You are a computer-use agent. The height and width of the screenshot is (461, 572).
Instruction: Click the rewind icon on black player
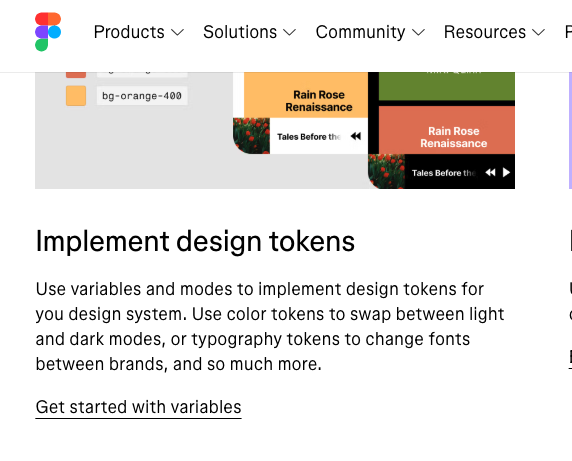coord(491,173)
